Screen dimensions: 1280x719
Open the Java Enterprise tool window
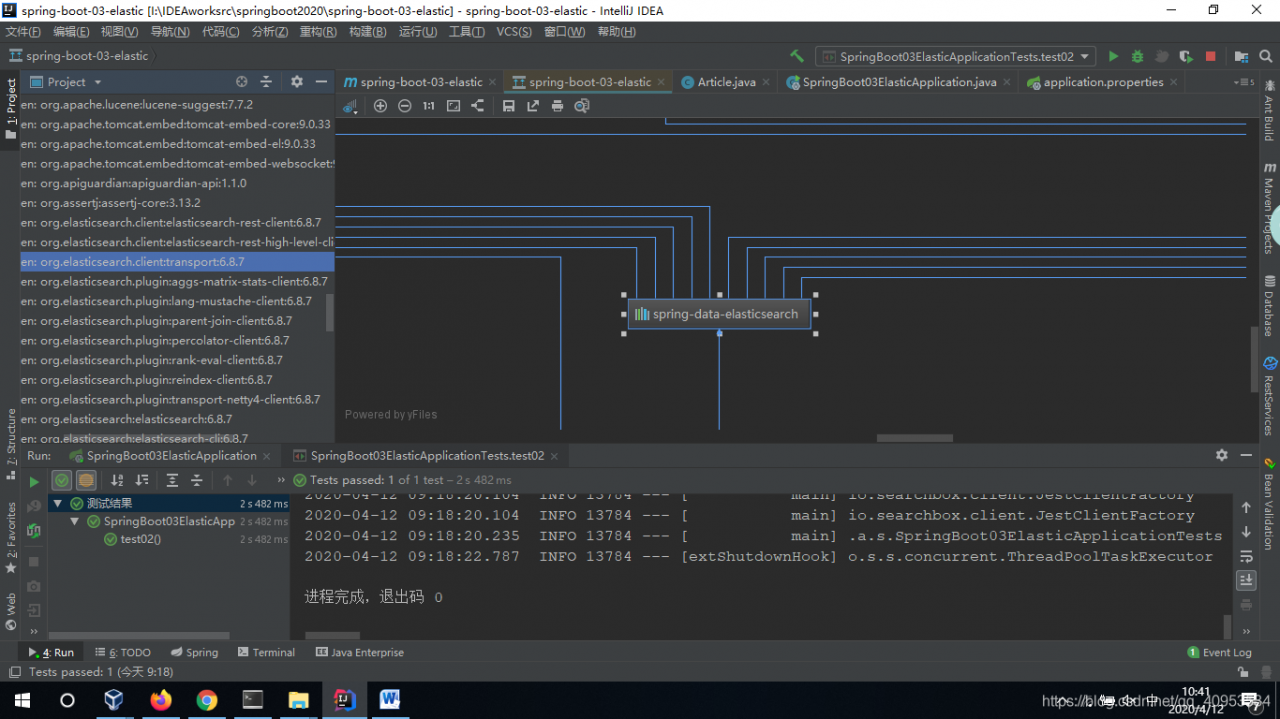pyautogui.click(x=360, y=652)
